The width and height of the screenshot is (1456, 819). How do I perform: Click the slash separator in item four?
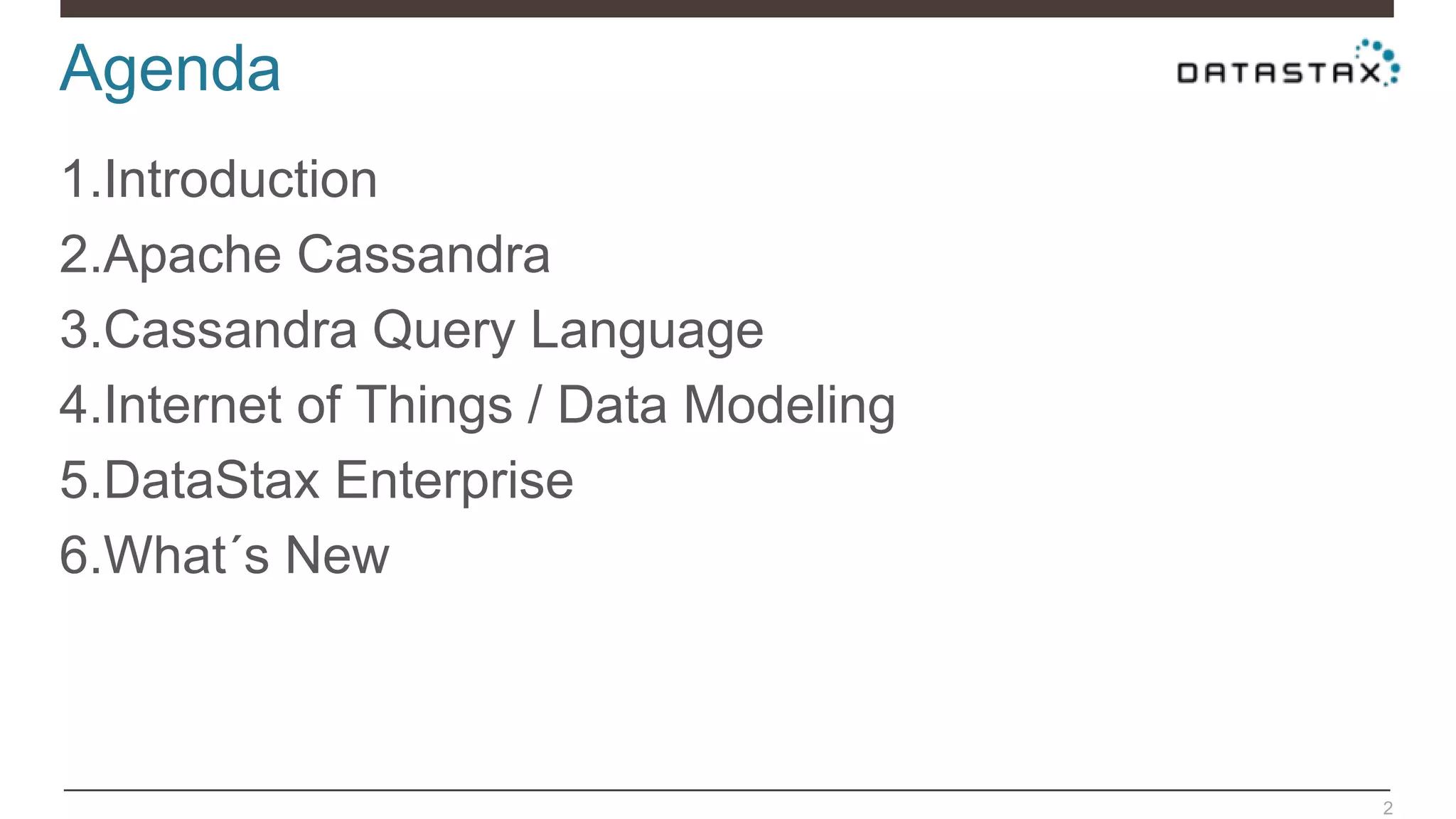coord(535,405)
